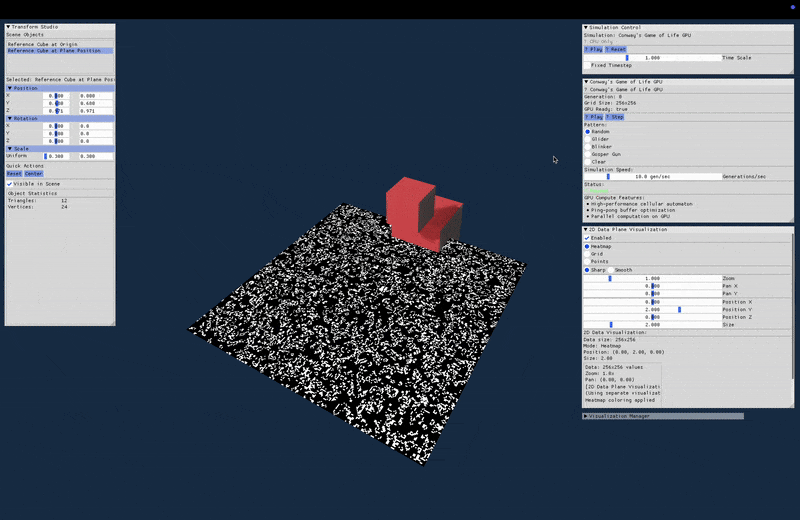
Task: Click the red cube in viewport
Action: coord(423,214)
